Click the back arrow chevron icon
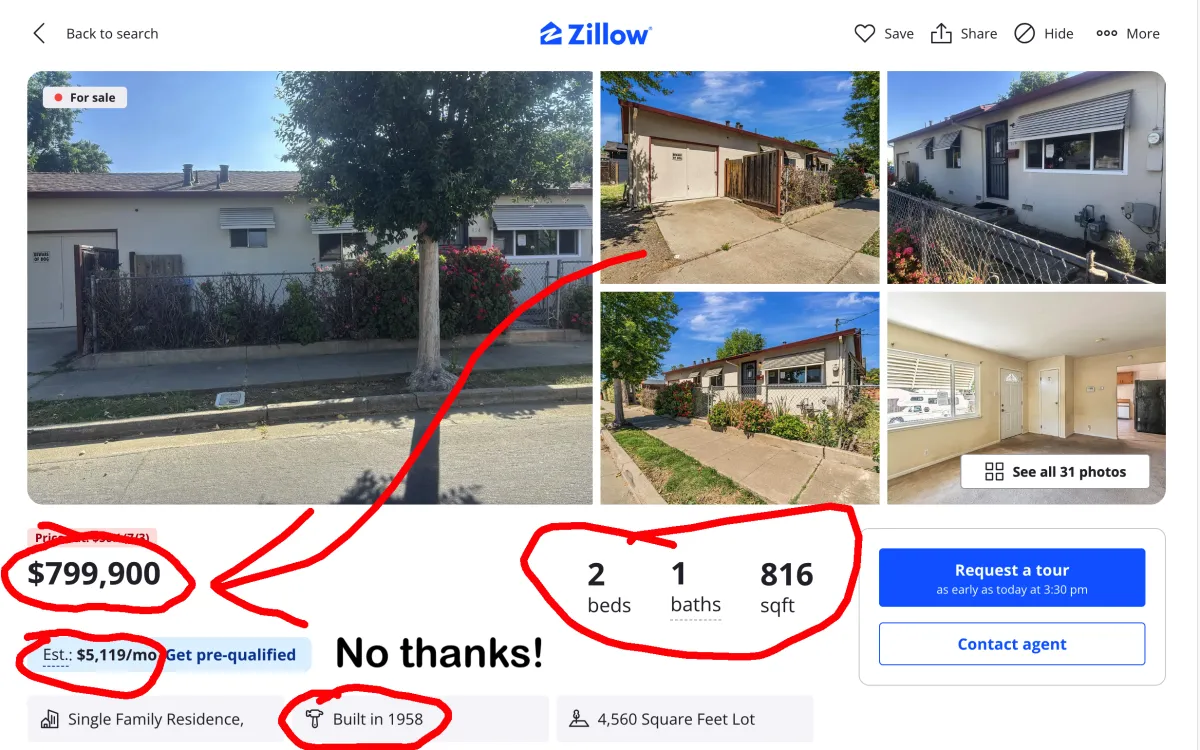This screenshot has width=1200, height=750. pyautogui.click(x=39, y=34)
